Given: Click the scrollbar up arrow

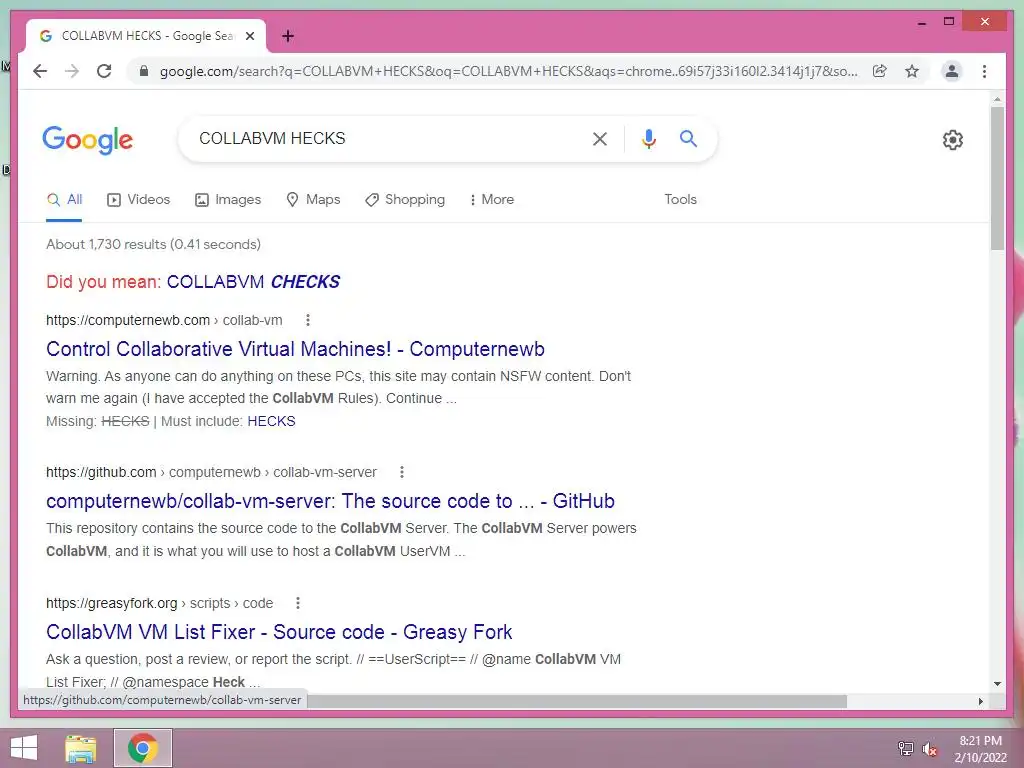Looking at the screenshot, I should click(997, 99).
